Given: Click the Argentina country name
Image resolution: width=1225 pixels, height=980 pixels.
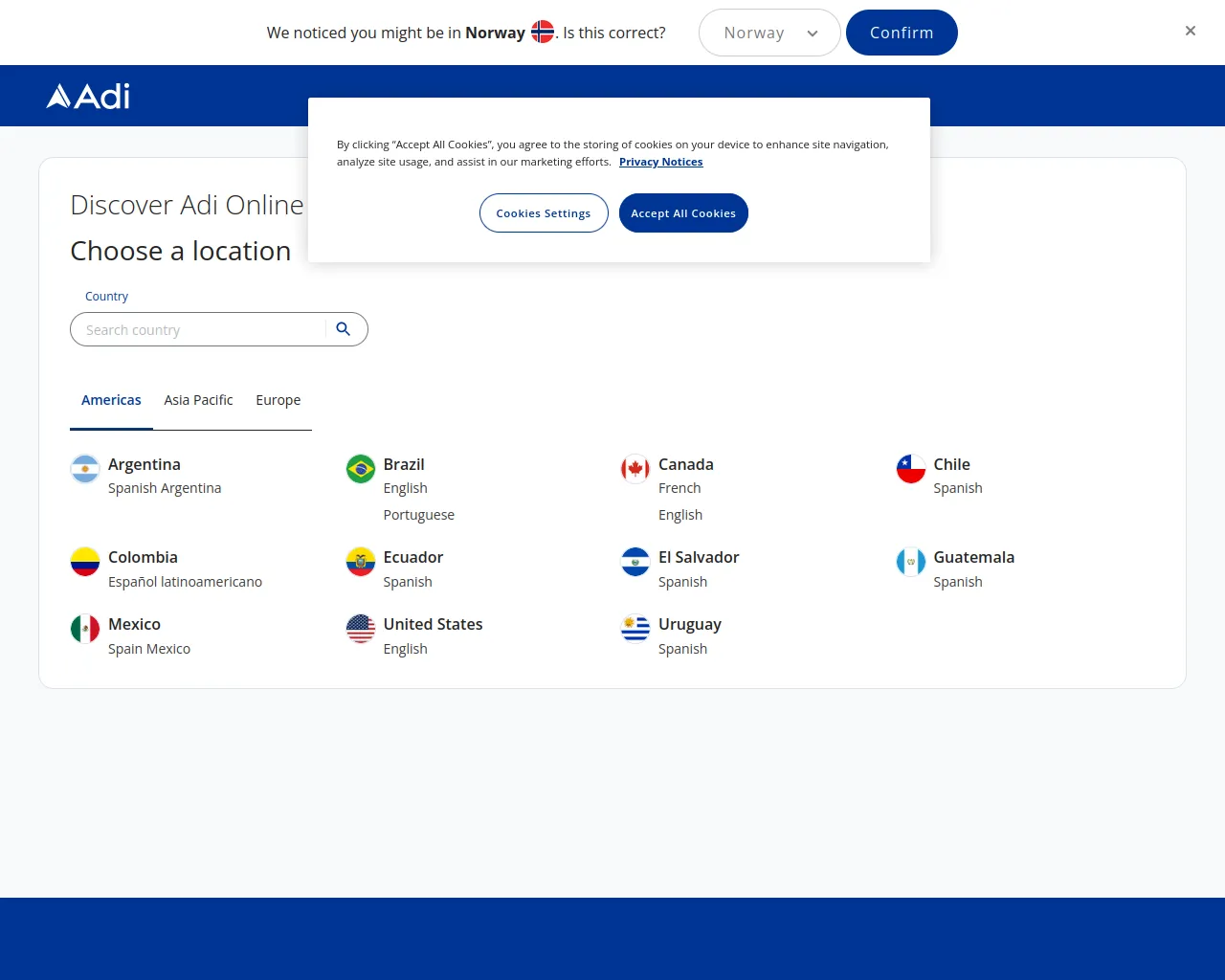Looking at the screenshot, I should [x=145, y=464].
